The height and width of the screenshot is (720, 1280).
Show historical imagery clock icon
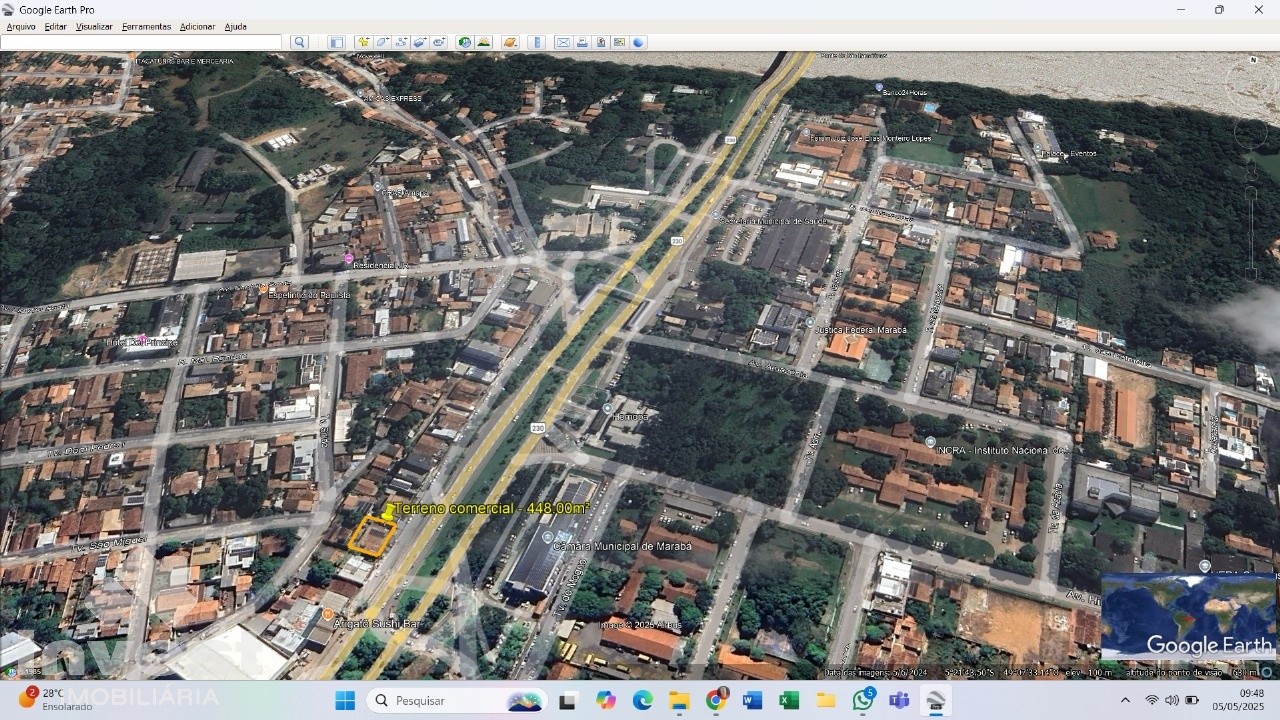tap(465, 42)
